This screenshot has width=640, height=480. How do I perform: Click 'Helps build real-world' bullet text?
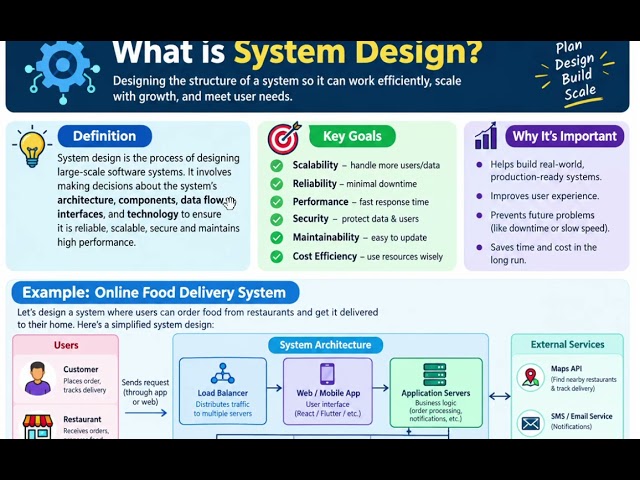pyautogui.click(x=546, y=171)
